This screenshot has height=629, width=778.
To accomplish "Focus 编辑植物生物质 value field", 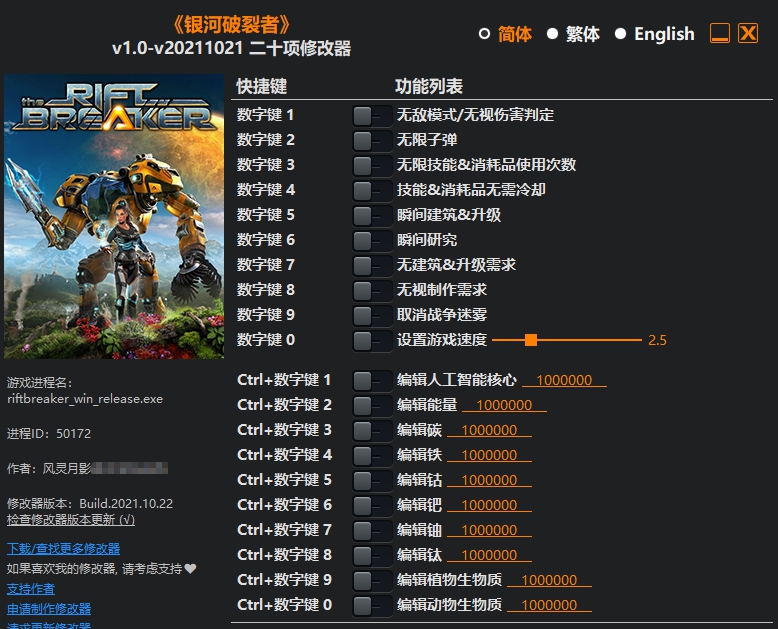I will [x=549, y=580].
